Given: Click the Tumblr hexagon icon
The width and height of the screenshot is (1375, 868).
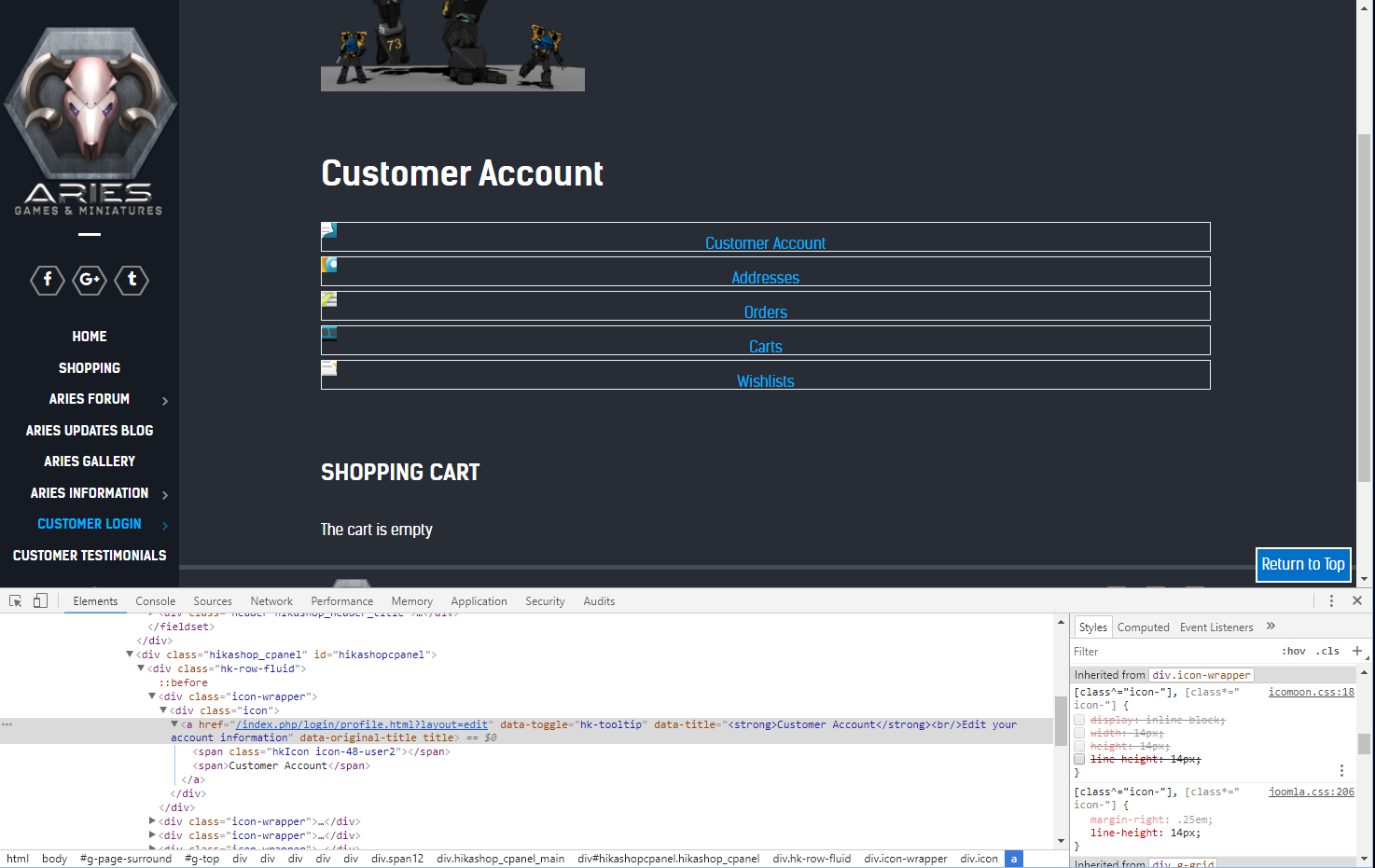Looking at the screenshot, I should pos(132,280).
